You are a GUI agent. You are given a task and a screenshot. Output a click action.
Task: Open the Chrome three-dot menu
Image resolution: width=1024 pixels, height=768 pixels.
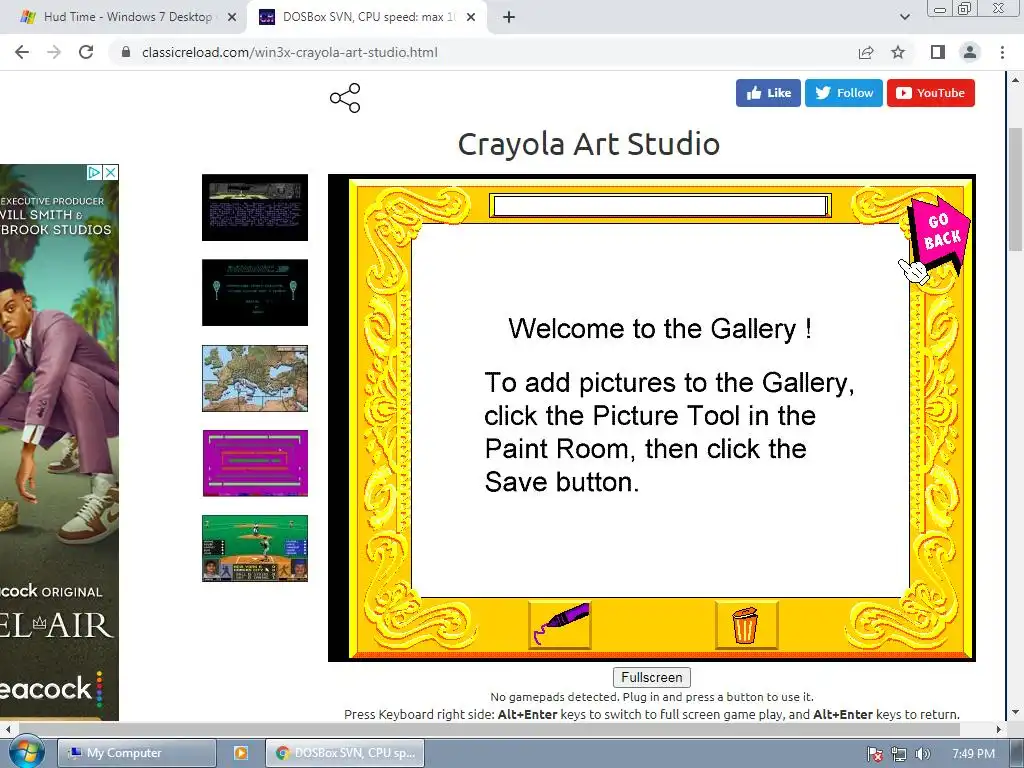tap(1002, 52)
